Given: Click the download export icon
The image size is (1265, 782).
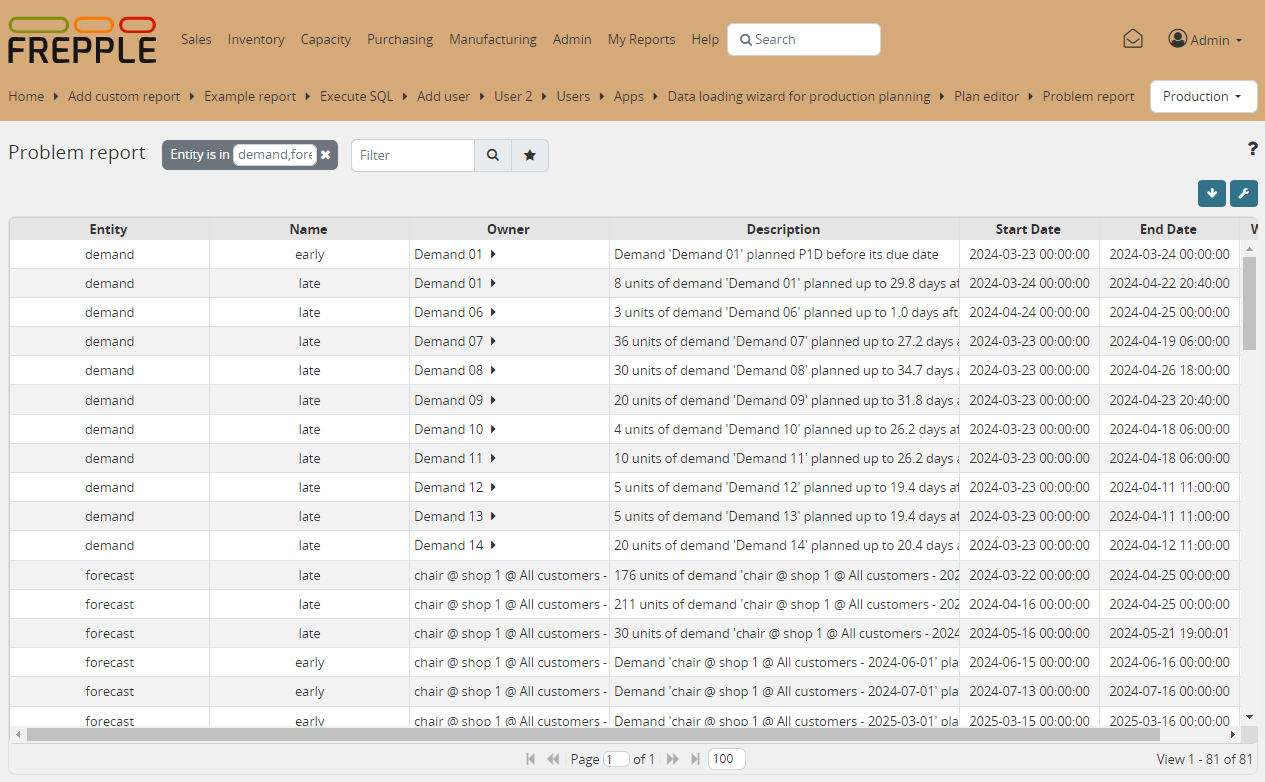Looking at the screenshot, I should point(1211,193).
